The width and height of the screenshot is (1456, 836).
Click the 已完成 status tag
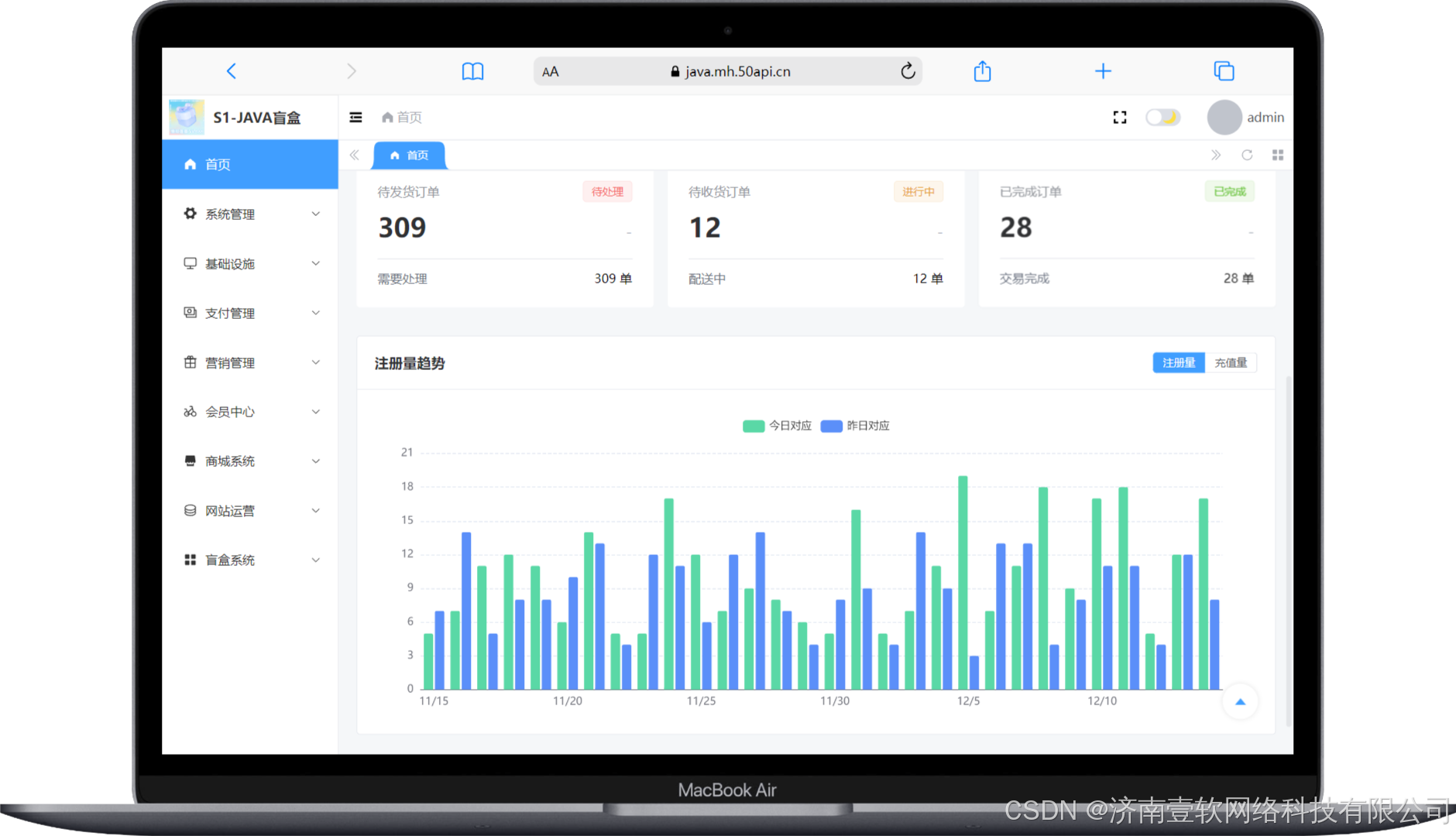point(1229,191)
